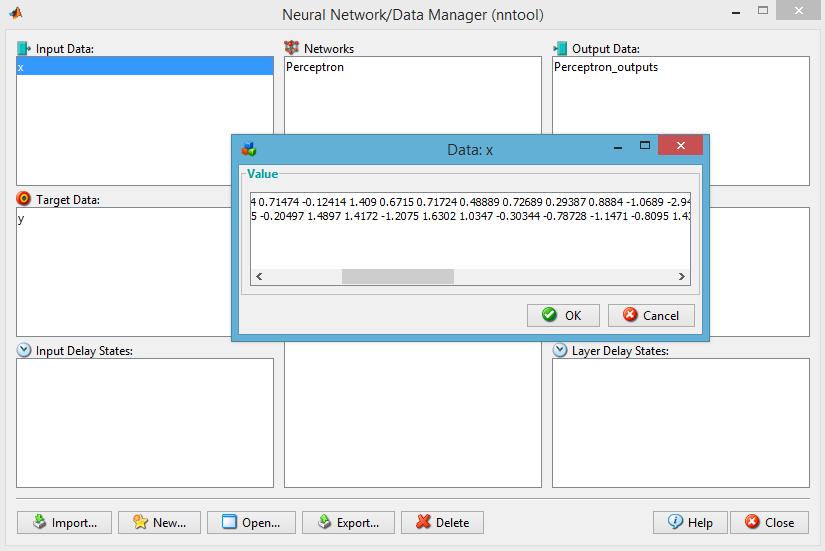Delete the selected item
Image resolution: width=825 pixels, height=551 pixels.
(442, 522)
